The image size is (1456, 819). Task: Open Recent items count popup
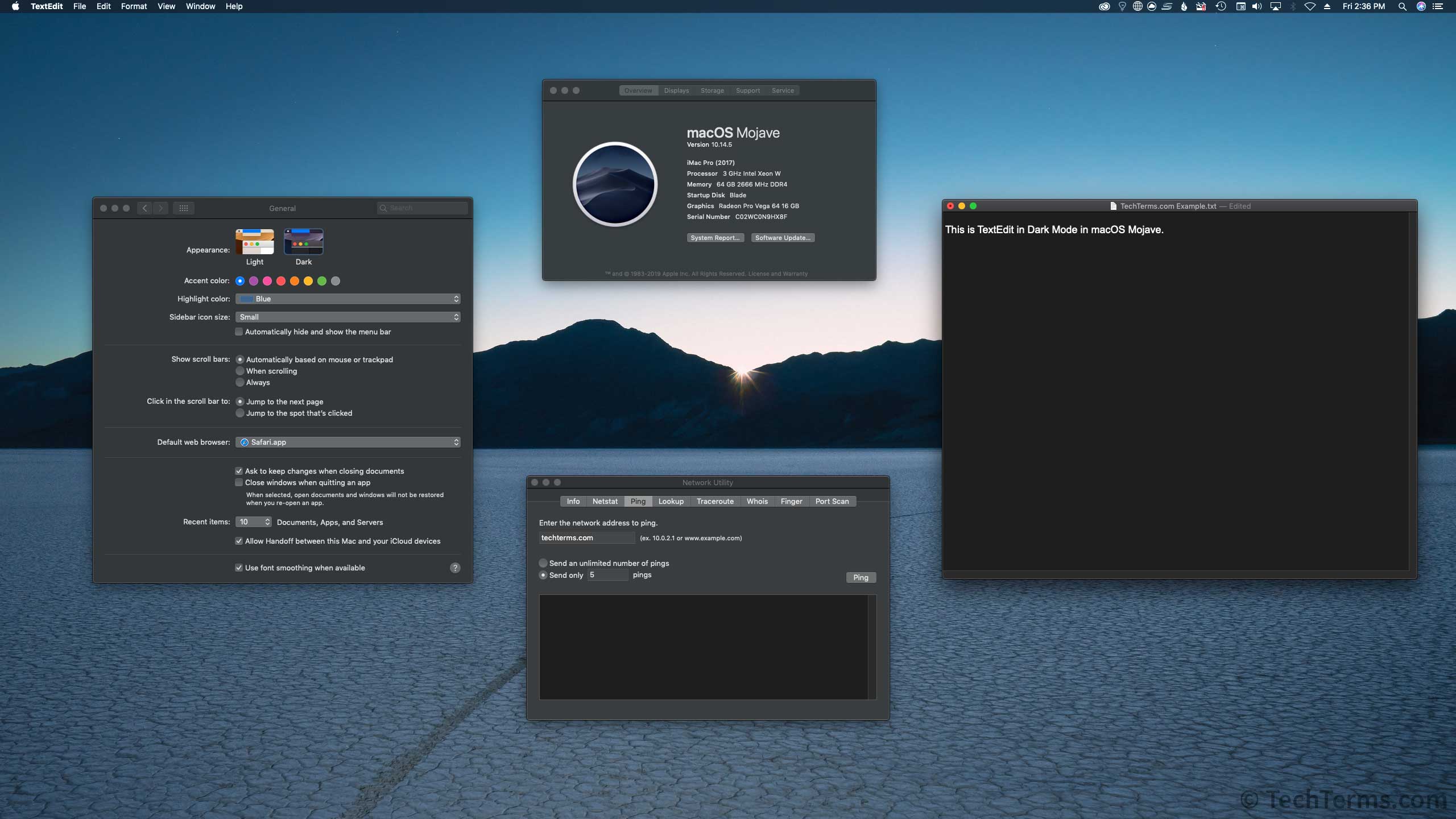click(254, 522)
